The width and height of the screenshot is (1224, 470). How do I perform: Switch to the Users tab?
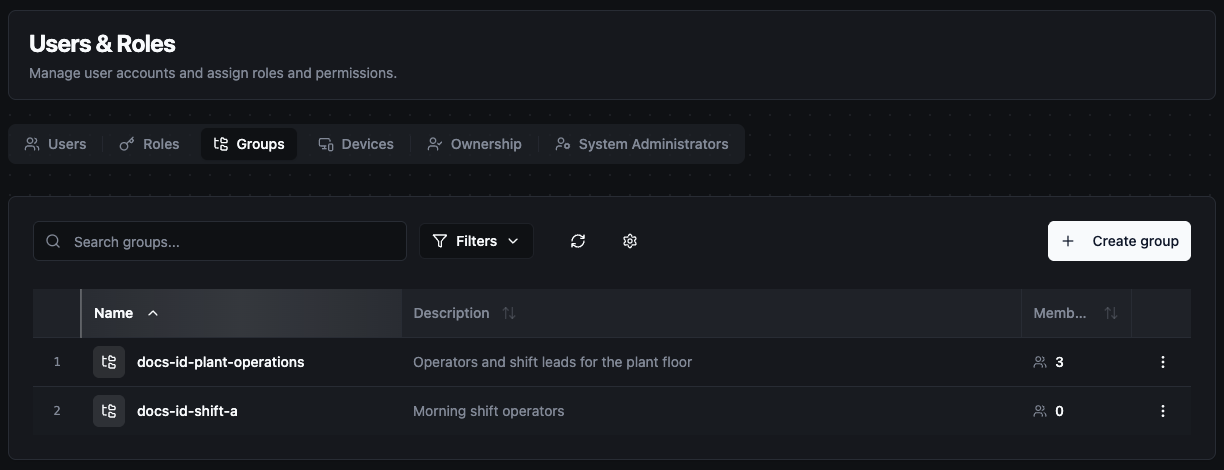pos(56,144)
